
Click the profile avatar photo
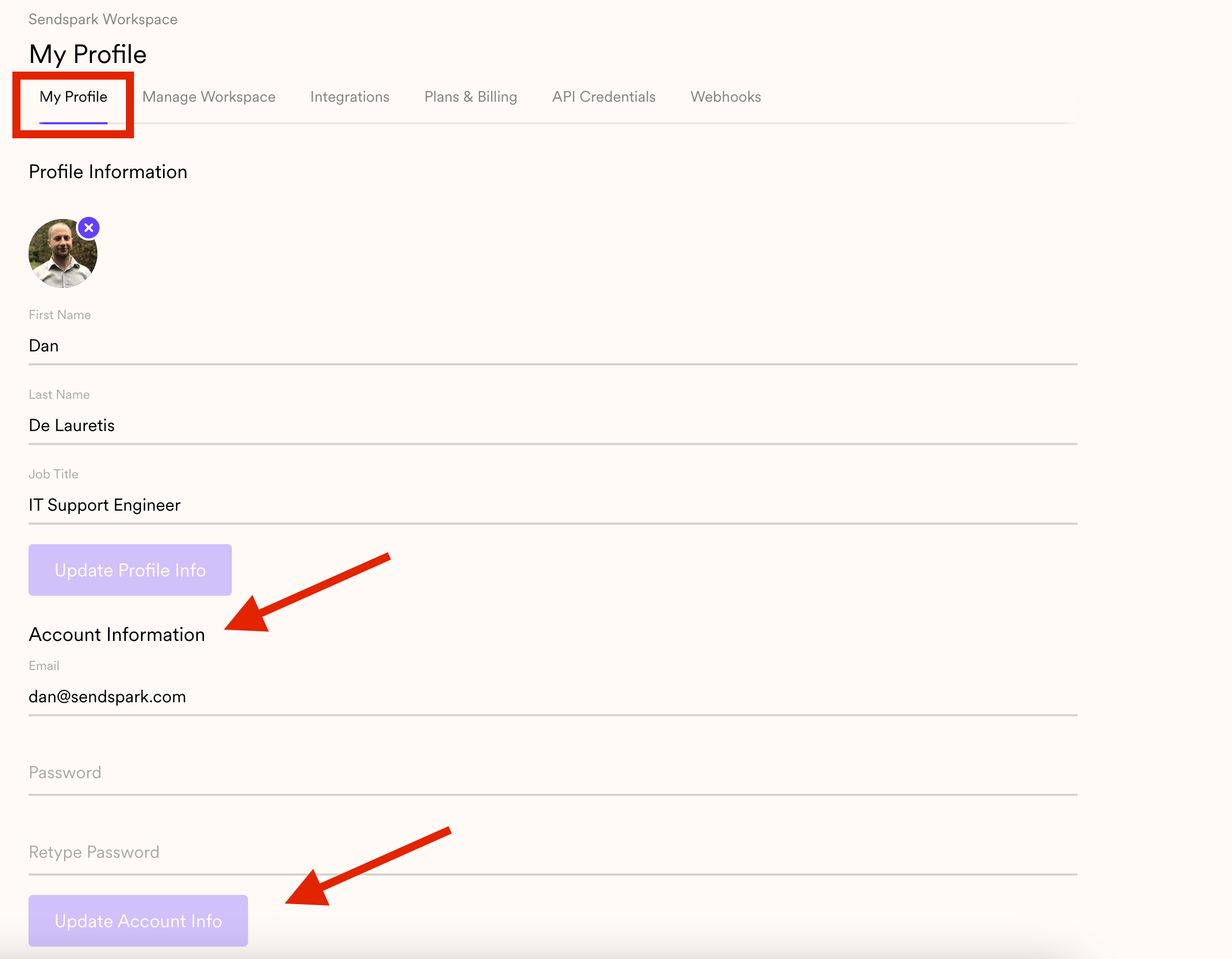pos(62,254)
